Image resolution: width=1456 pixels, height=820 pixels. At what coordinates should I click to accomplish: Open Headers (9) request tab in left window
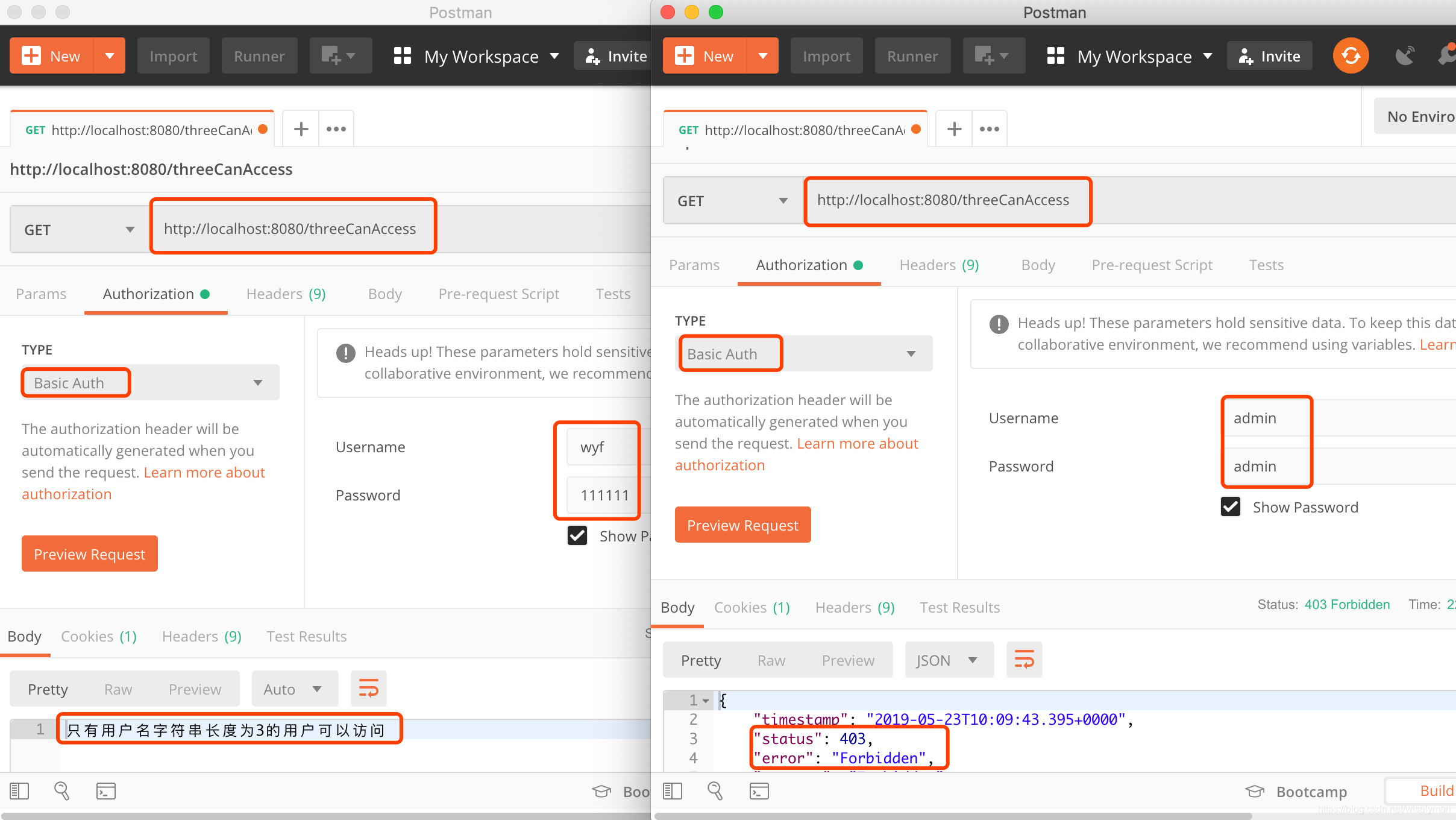[286, 294]
